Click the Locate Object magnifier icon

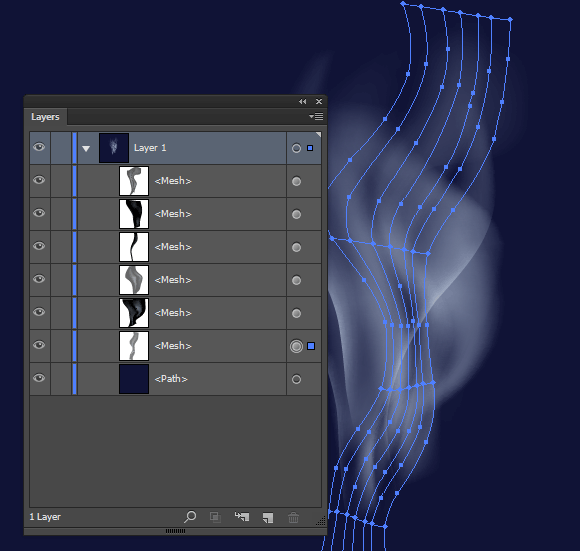click(x=190, y=517)
